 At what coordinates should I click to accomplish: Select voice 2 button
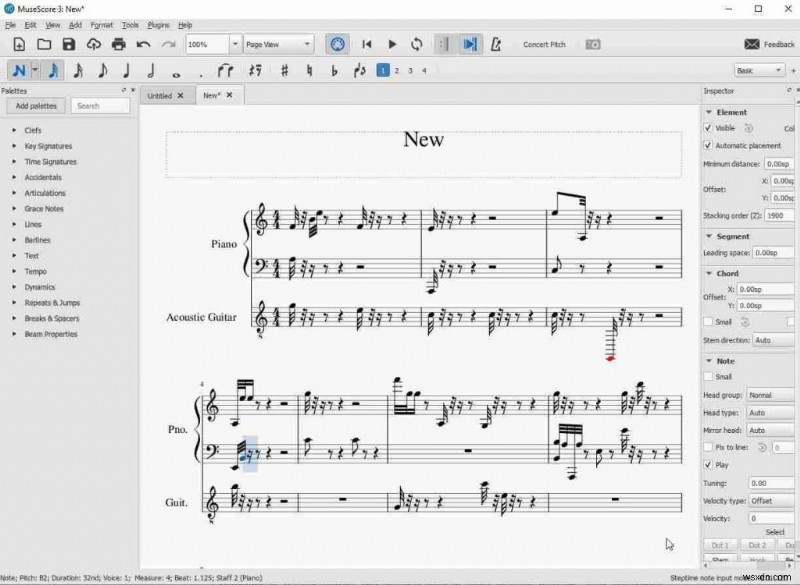point(396,71)
